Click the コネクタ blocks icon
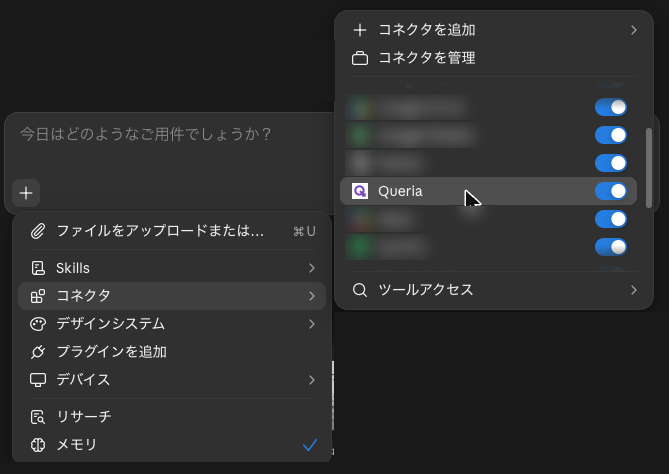 pyautogui.click(x=38, y=296)
